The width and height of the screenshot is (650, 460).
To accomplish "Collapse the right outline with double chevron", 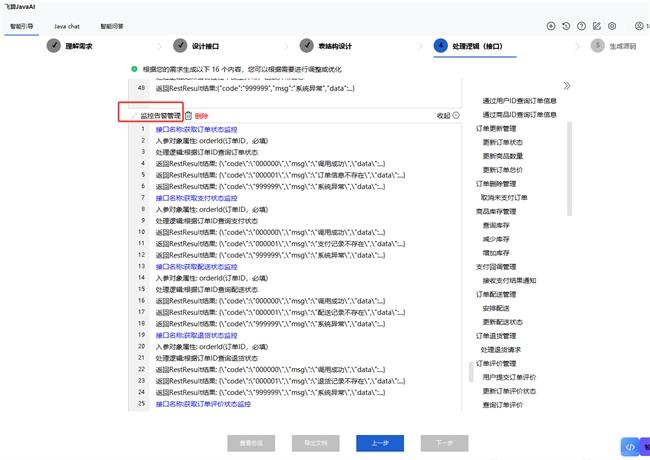I will (567, 86).
